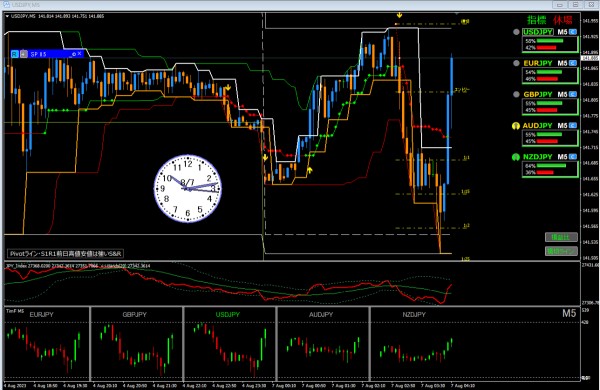Maximize the USDJPY chart window
Image resolution: width=600 pixels, height=390 pixels.
(575, 5)
